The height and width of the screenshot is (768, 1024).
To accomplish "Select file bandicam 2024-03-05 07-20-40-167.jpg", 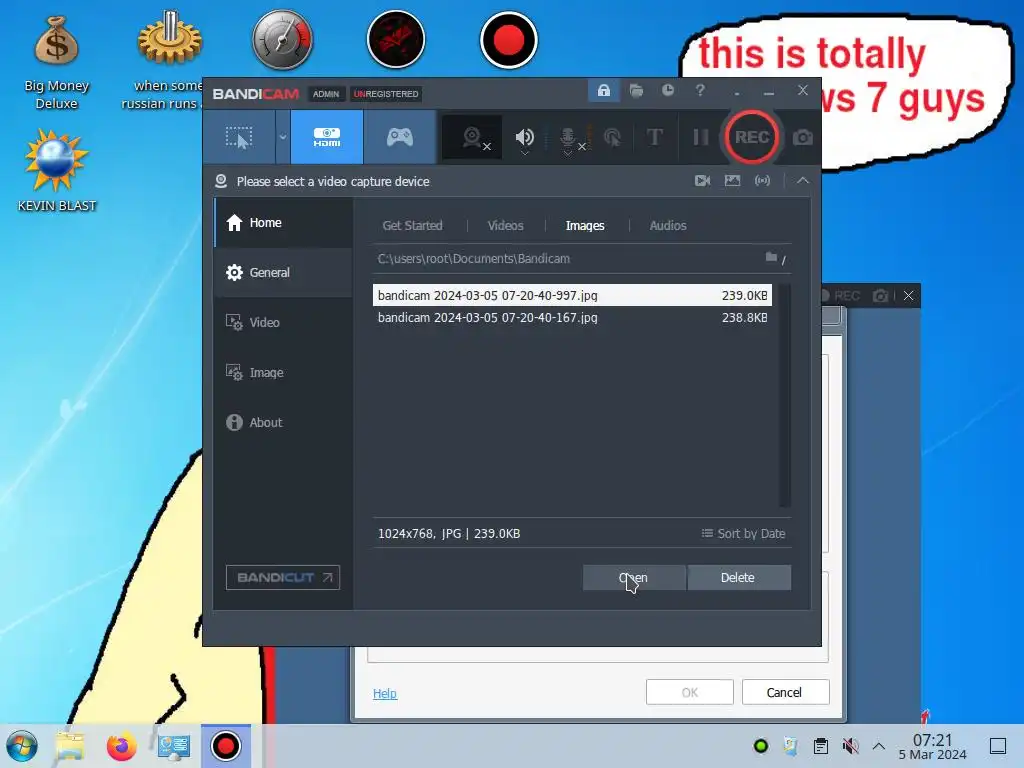I will click(x=572, y=317).
